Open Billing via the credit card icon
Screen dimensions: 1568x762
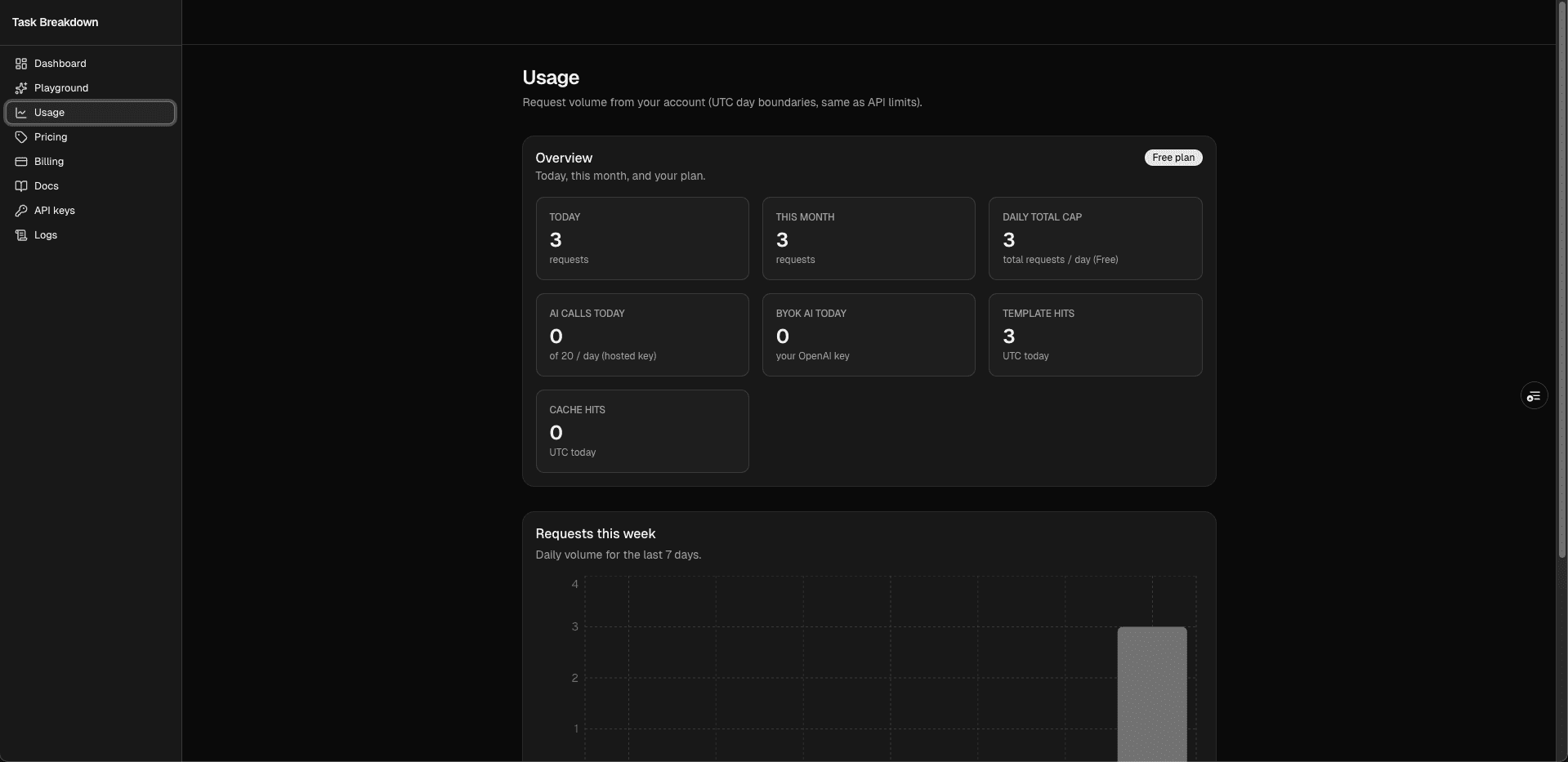pyautogui.click(x=20, y=161)
